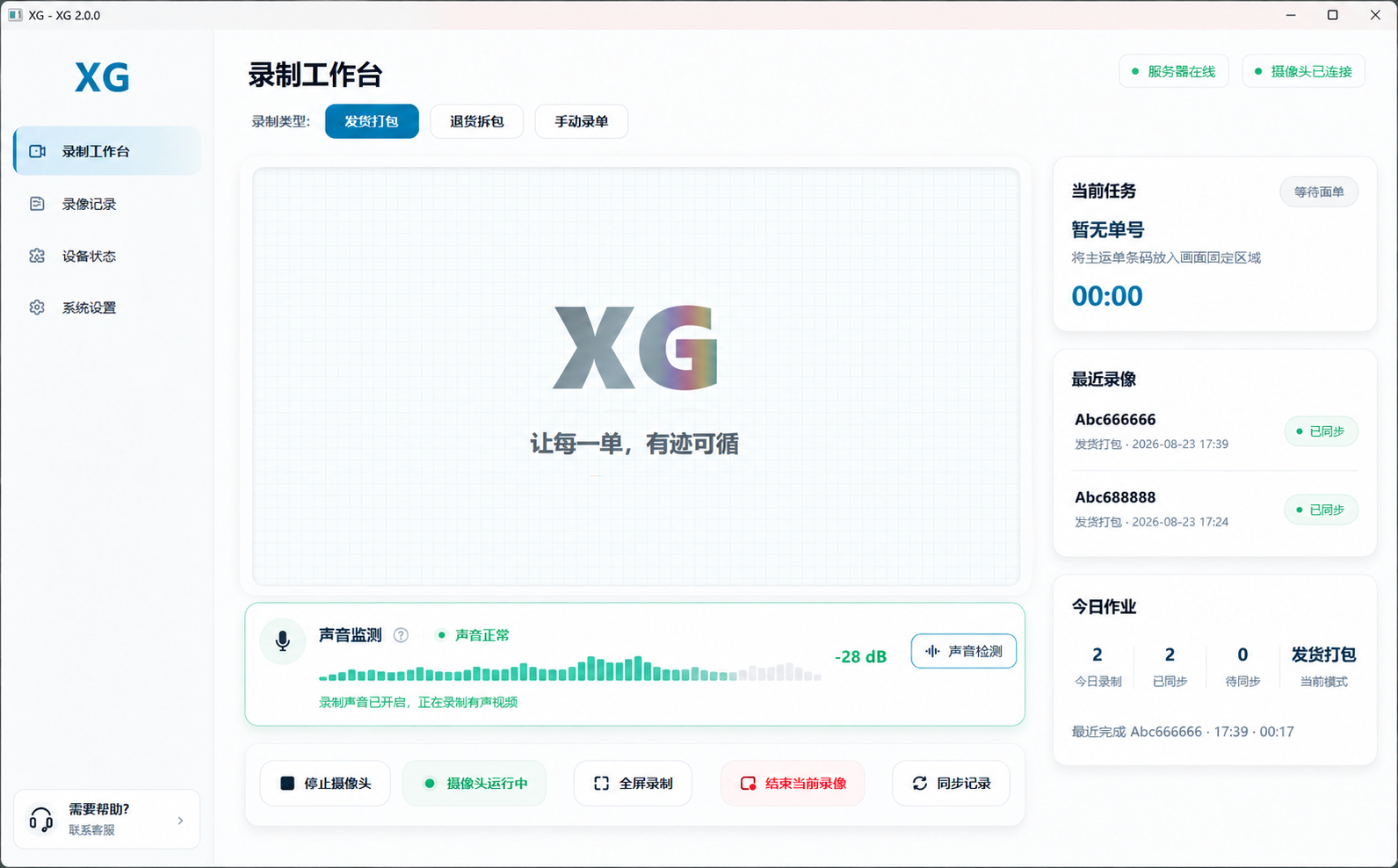The width and height of the screenshot is (1398, 868).
Task: Go to 设备状态 in the sidebar
Action: point(107,256)
